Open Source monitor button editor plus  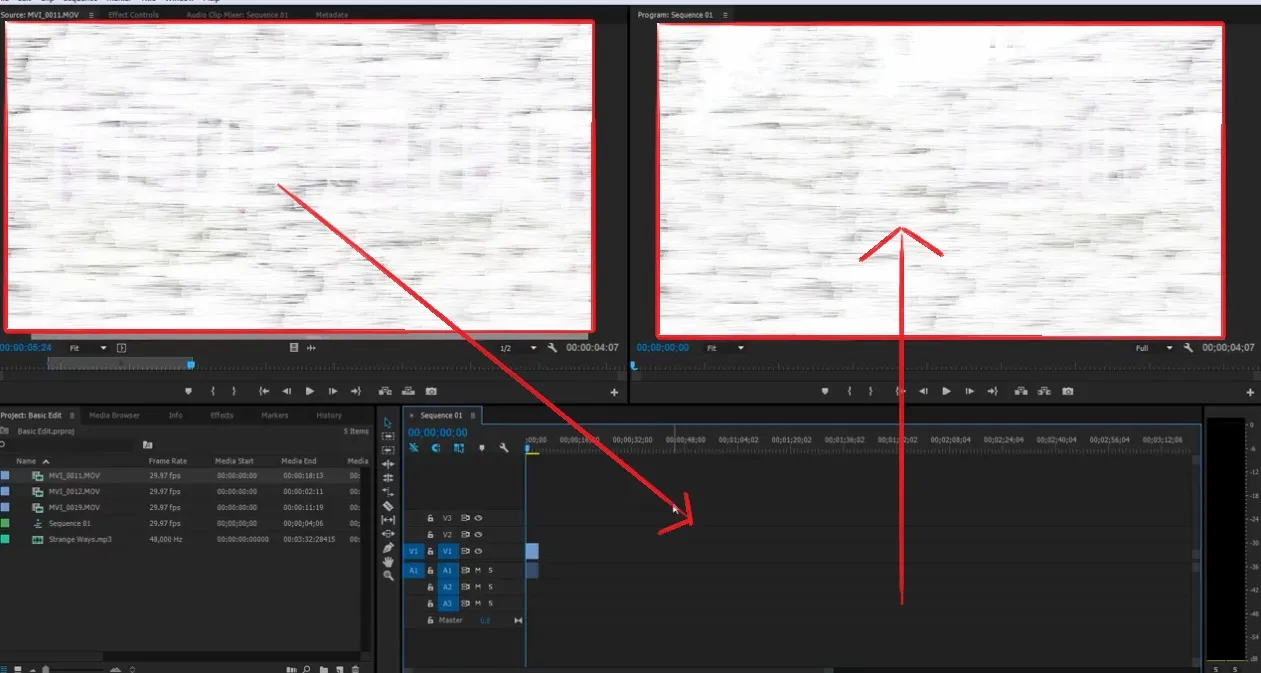(x=614, y=393)
